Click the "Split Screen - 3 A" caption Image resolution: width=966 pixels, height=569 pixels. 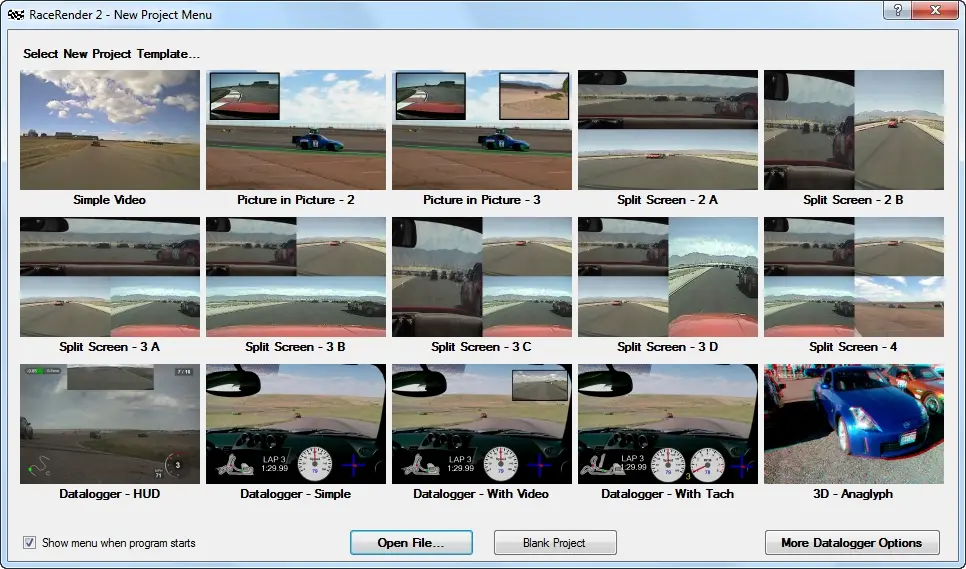[110, 347]
